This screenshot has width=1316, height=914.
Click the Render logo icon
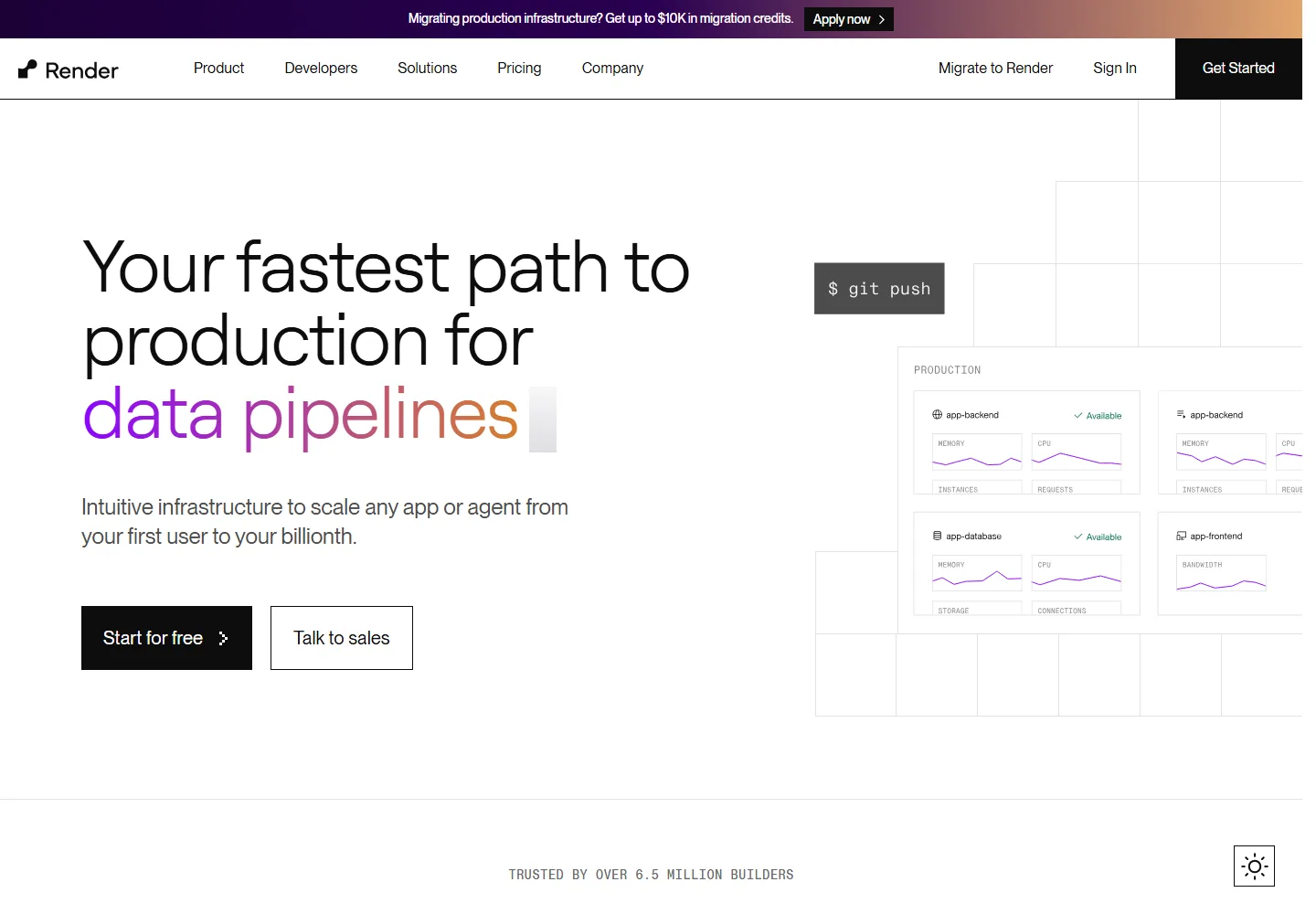27,69
